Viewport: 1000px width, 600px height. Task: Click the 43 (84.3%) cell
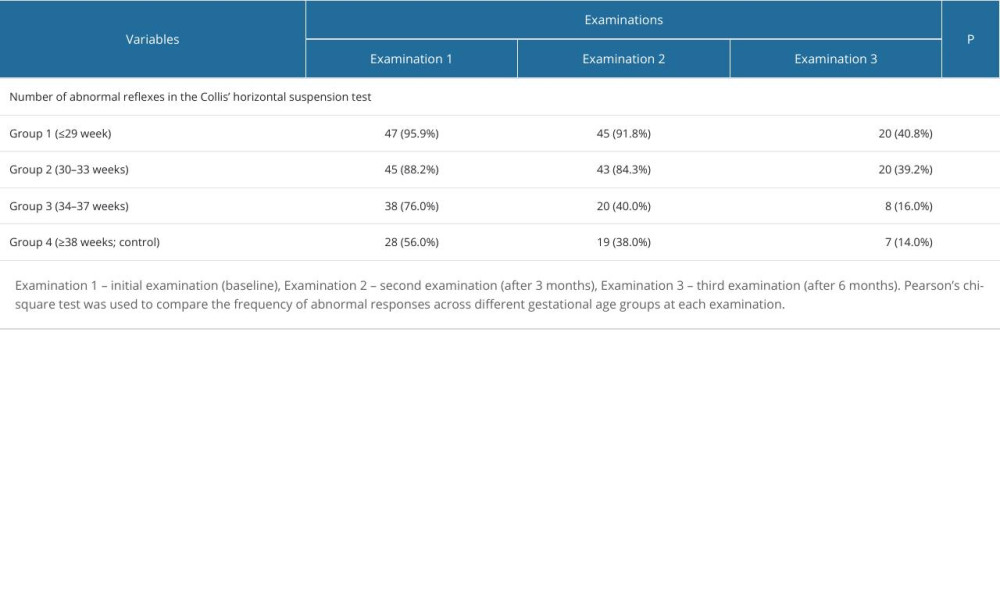pyautogui.click(x=623, y=169)
